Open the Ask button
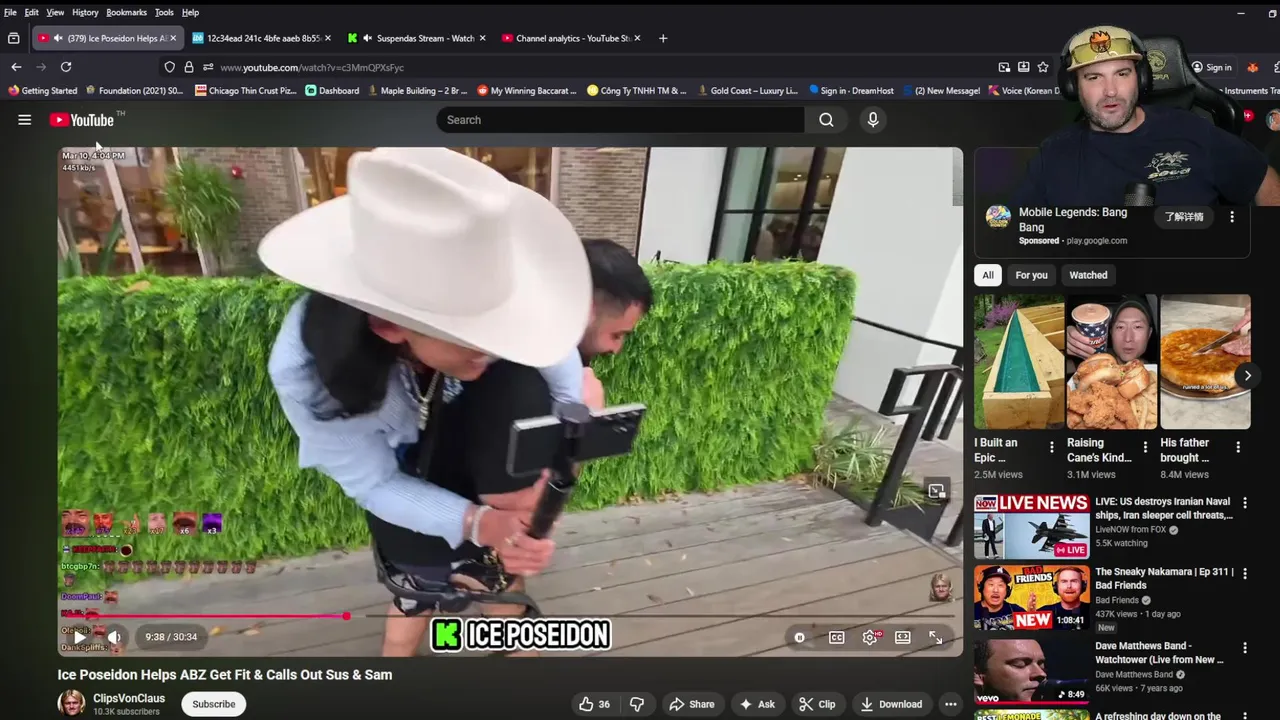The image size is (1280, 720). [757, 704]
